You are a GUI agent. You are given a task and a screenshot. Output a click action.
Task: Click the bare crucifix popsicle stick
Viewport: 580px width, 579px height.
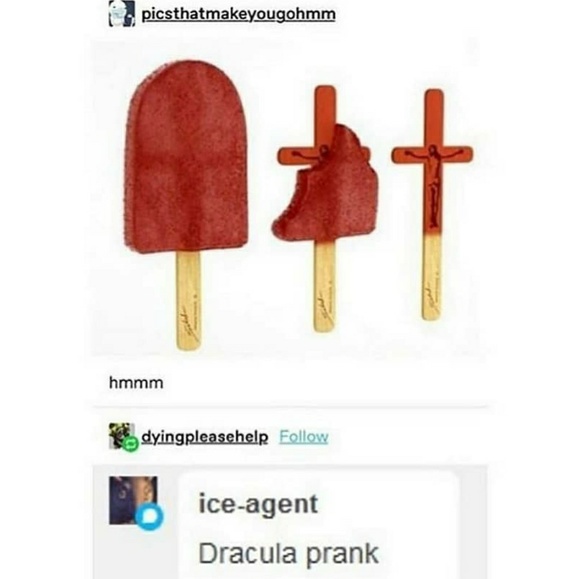click(x=432, y=204)
